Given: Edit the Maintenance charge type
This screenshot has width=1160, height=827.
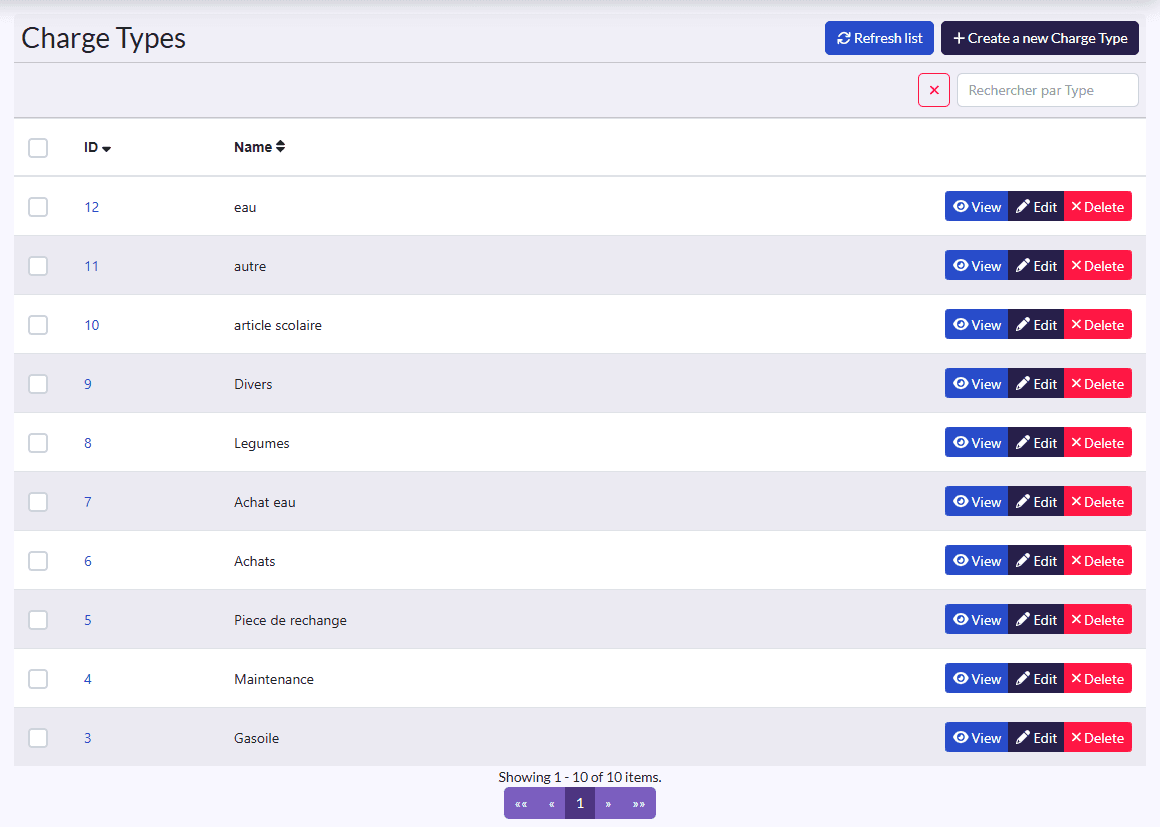Looking at the screenshot, I should coord(1036,679).
